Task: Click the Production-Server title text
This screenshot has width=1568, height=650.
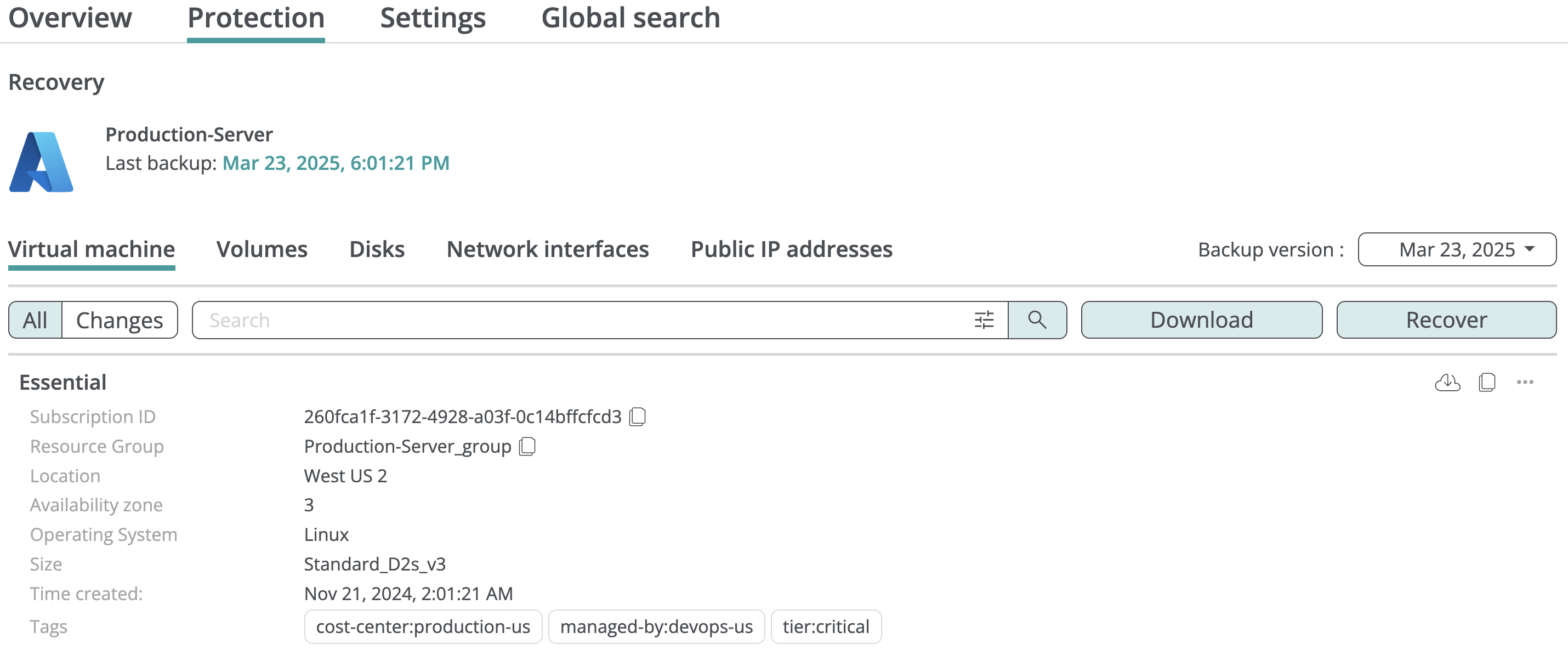Action: point(189,134)
